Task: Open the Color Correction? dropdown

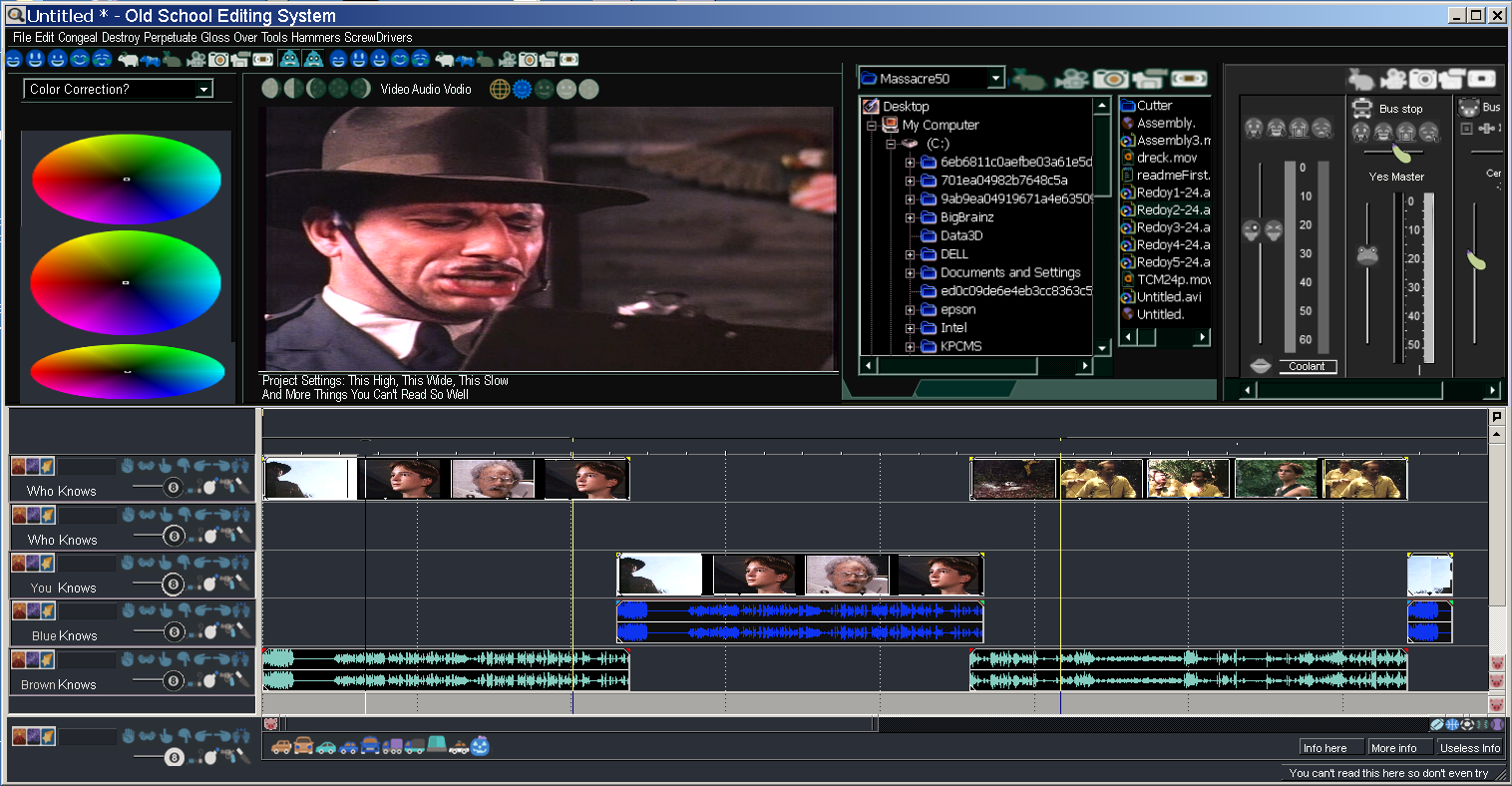Action: (204, 89)
